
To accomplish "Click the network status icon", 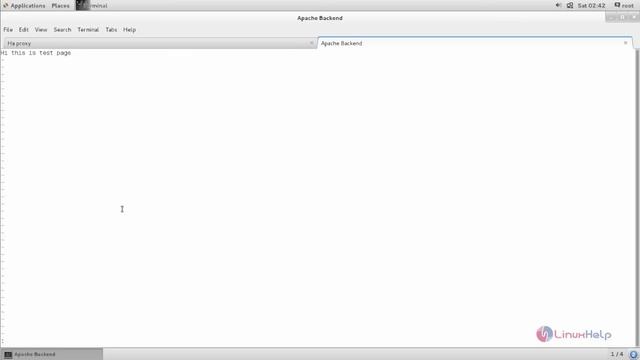I will [x=570, y=5].
